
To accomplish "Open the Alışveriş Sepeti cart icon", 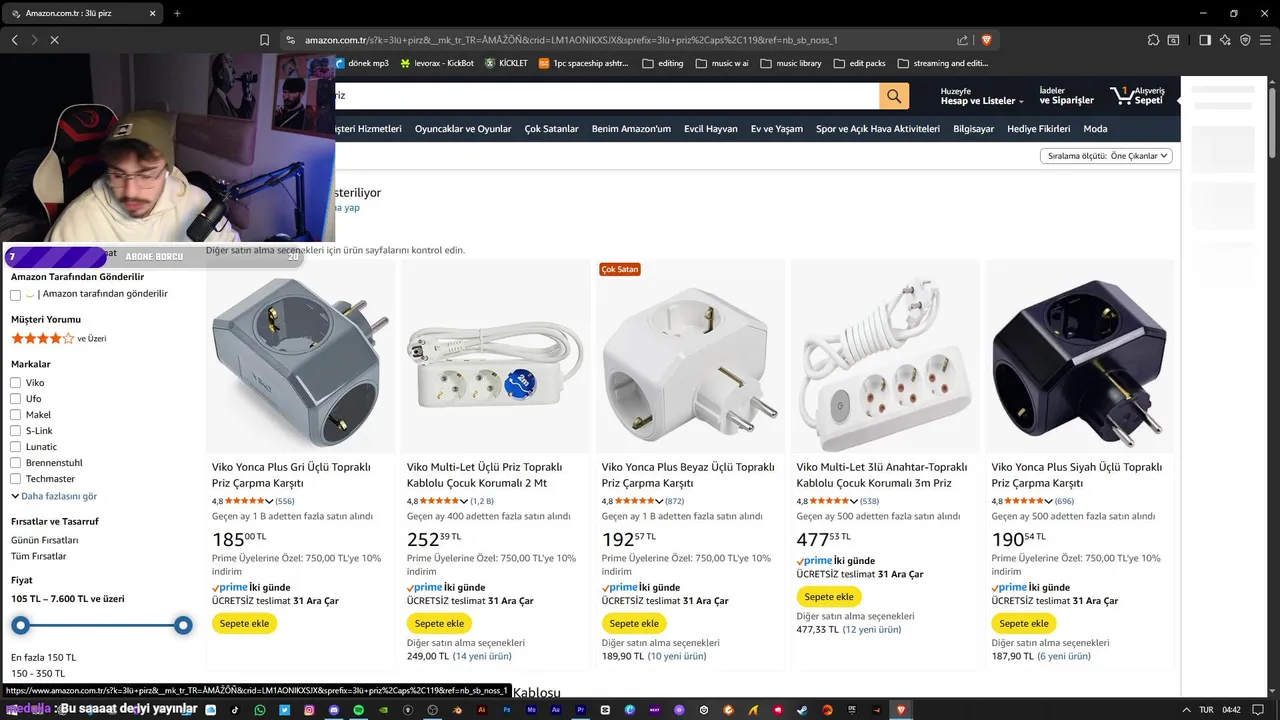I will (x=1138, y=96).
